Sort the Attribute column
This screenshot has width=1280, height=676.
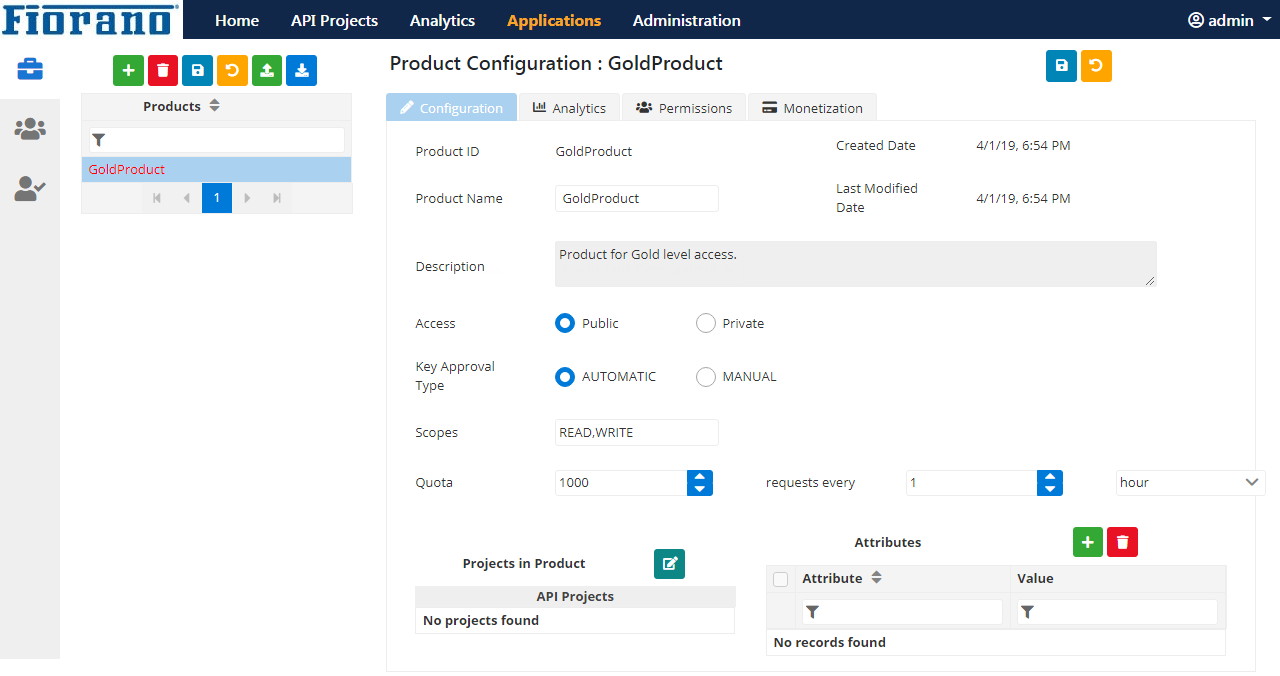point(877,578)
